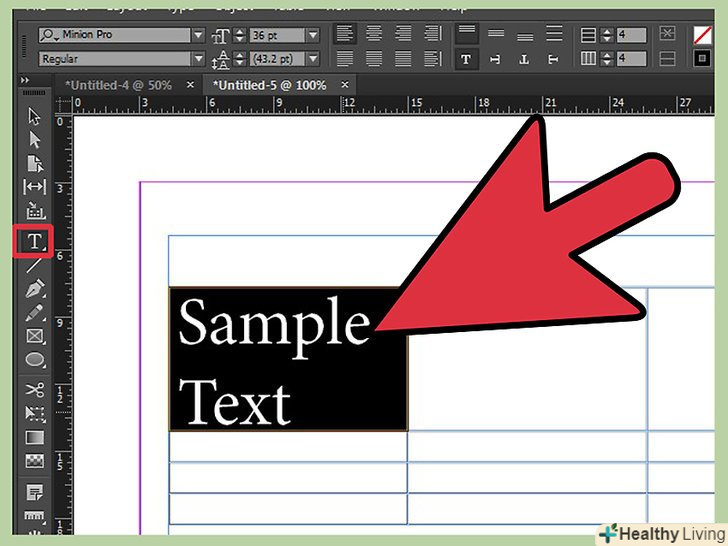Click the number of columns field

(631, 58)
